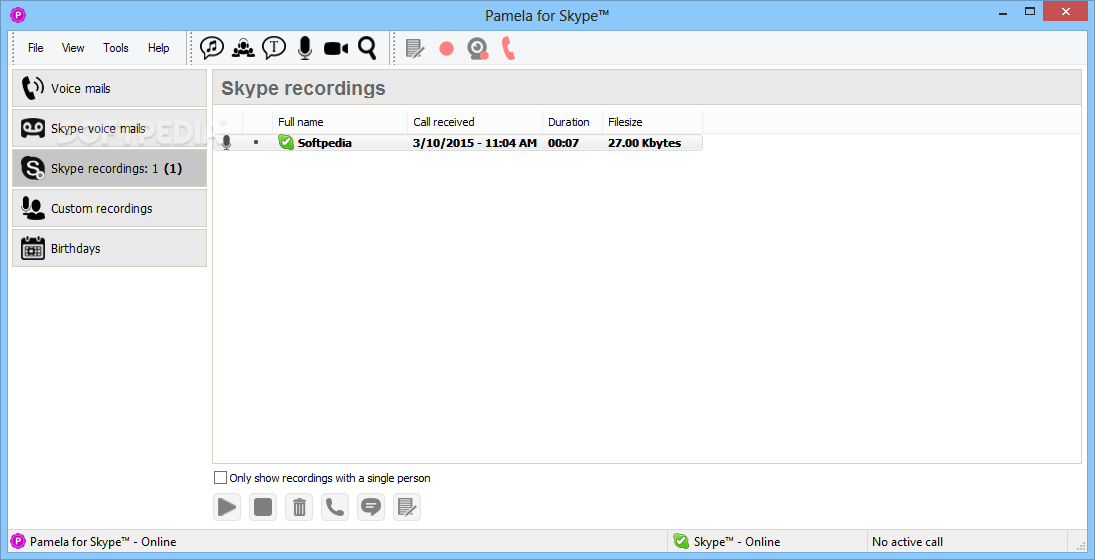Select the Softpedia recording row
Viewport: 1095px width, 560px height.
[x=458, y=142]
